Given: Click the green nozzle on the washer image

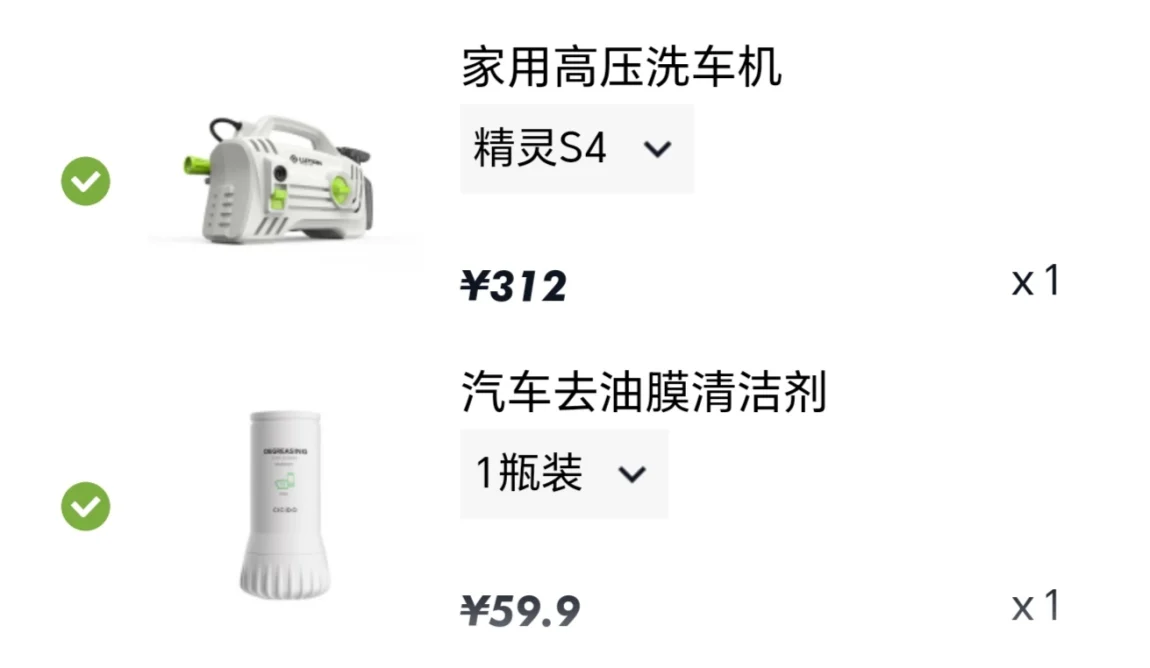Looking at the screenshot, I should click(196, 164).
